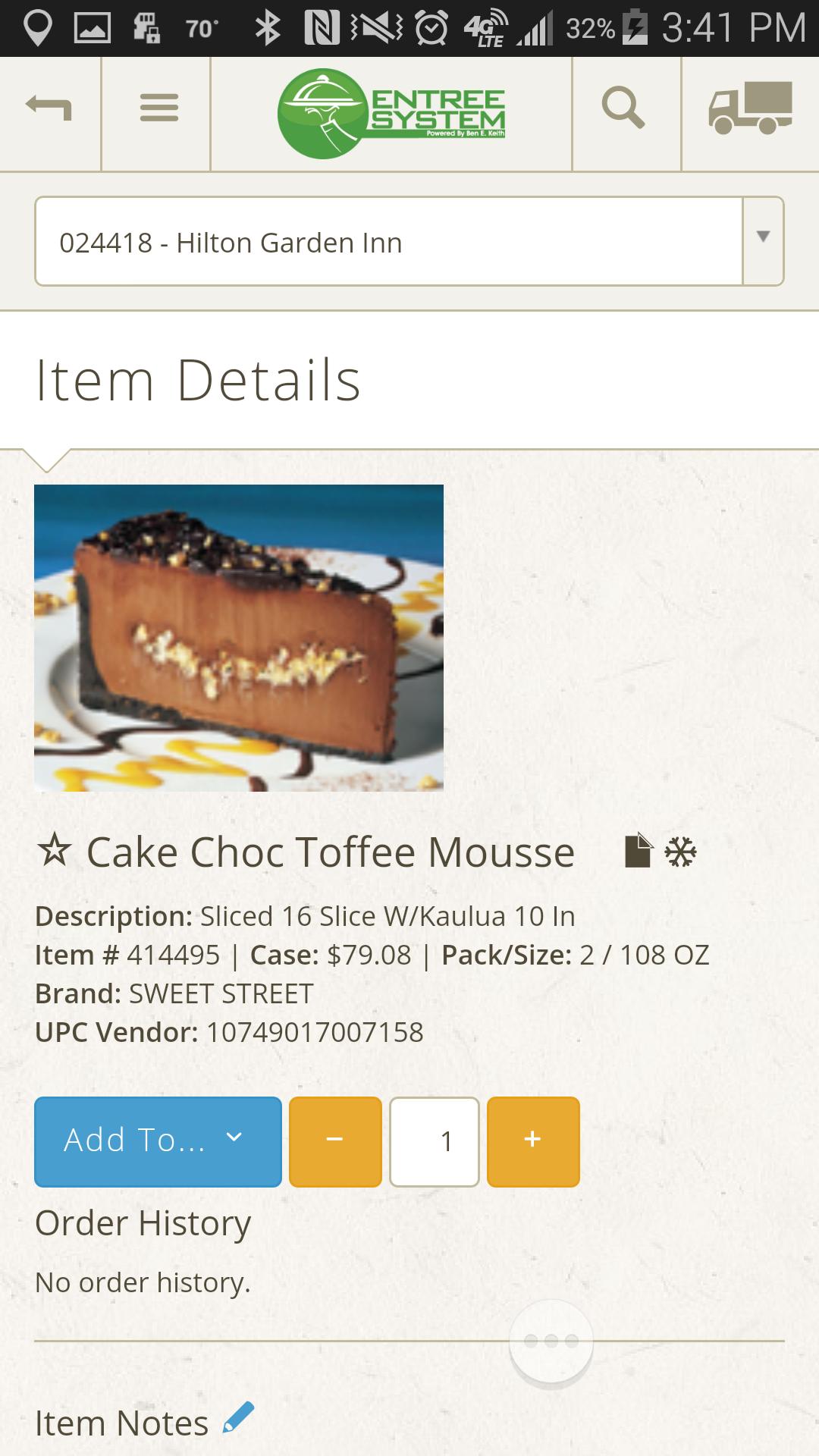Open the hamburger menu

point(158,108)
